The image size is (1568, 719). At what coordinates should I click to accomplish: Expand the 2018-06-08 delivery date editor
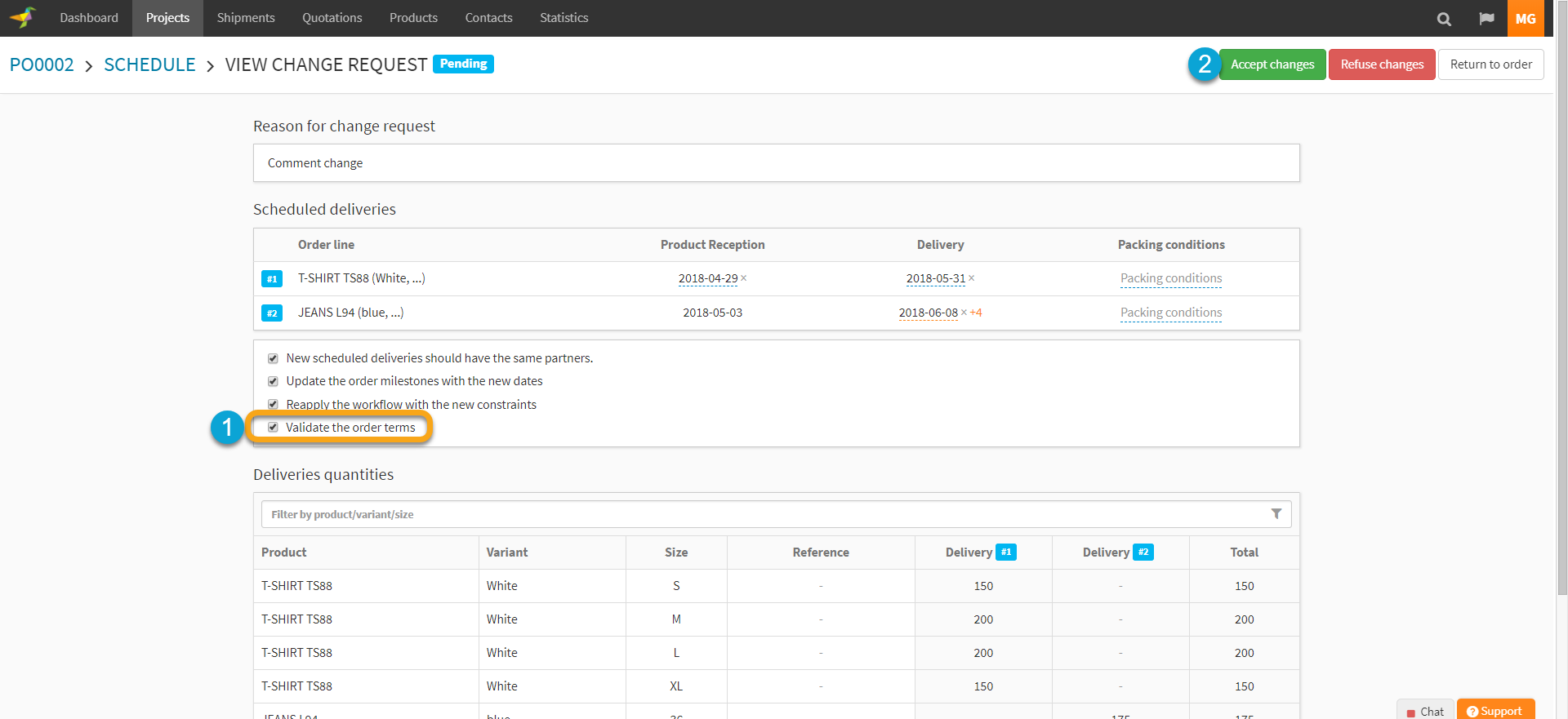pos(928,313)
